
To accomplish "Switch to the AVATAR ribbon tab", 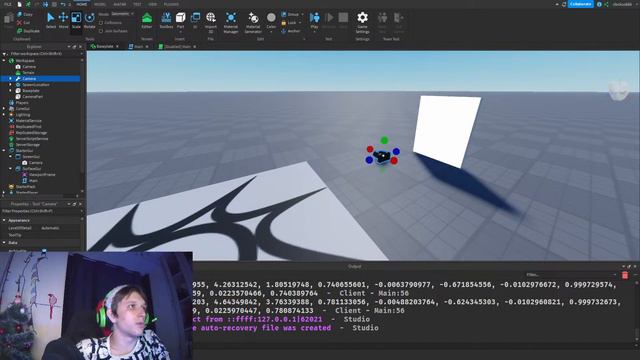I will pyautogui.click(x=120, y=4).
